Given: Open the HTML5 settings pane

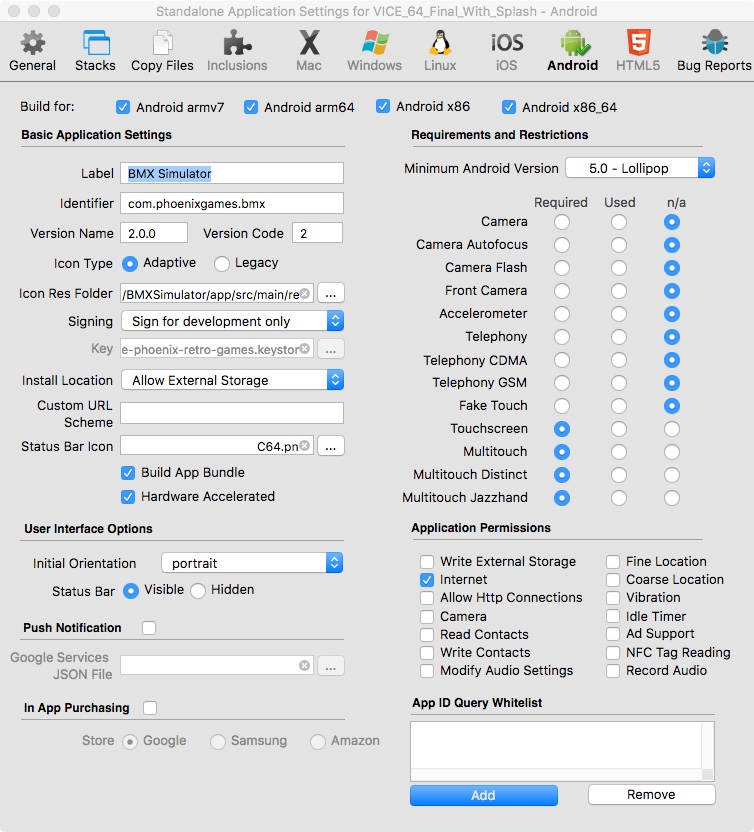Looking at the screenshot, I should [x=637, y=50].
